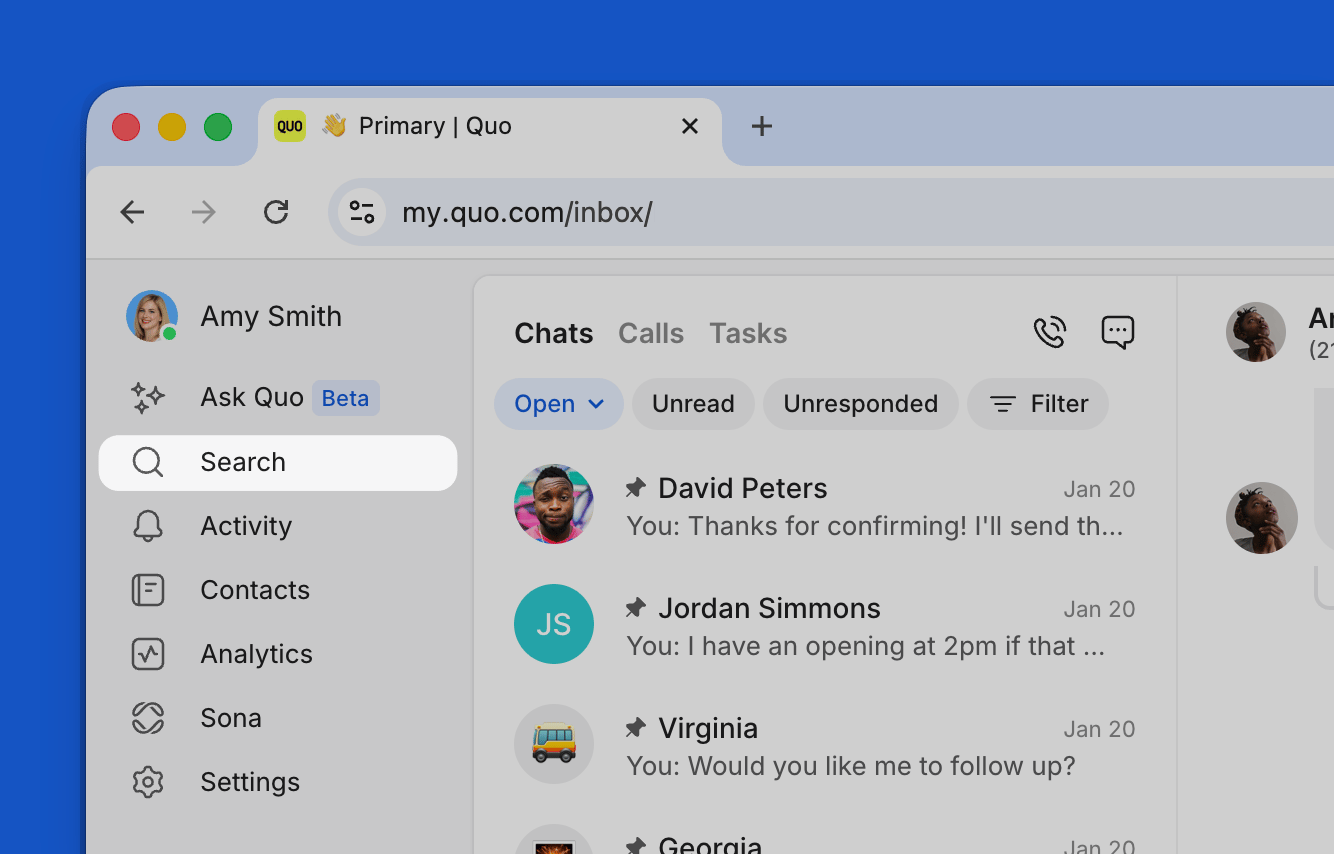Click the pin icon next to Virginia
The image size is (1334, 854).
click(x=635, y=728)
